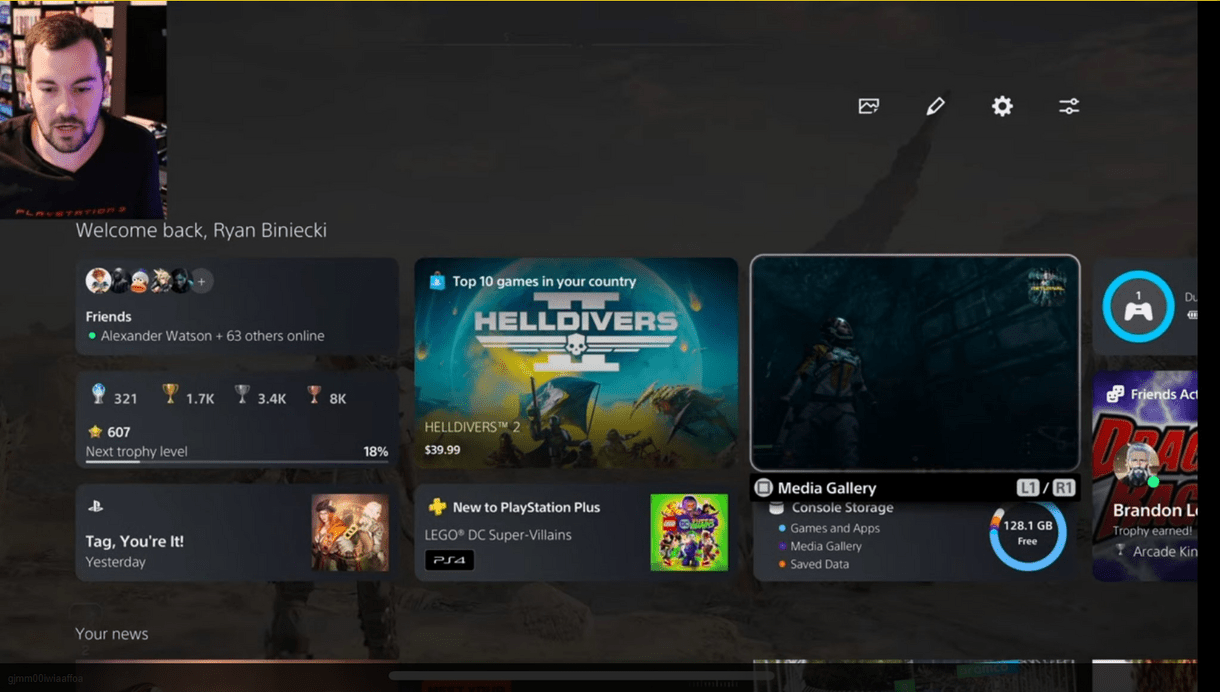Click the Next trophy level progress bar

(237, 462)
